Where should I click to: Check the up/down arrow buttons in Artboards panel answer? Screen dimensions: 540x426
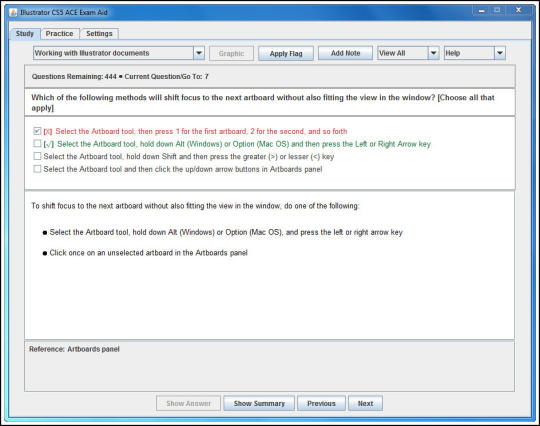[x=37, y=169]
